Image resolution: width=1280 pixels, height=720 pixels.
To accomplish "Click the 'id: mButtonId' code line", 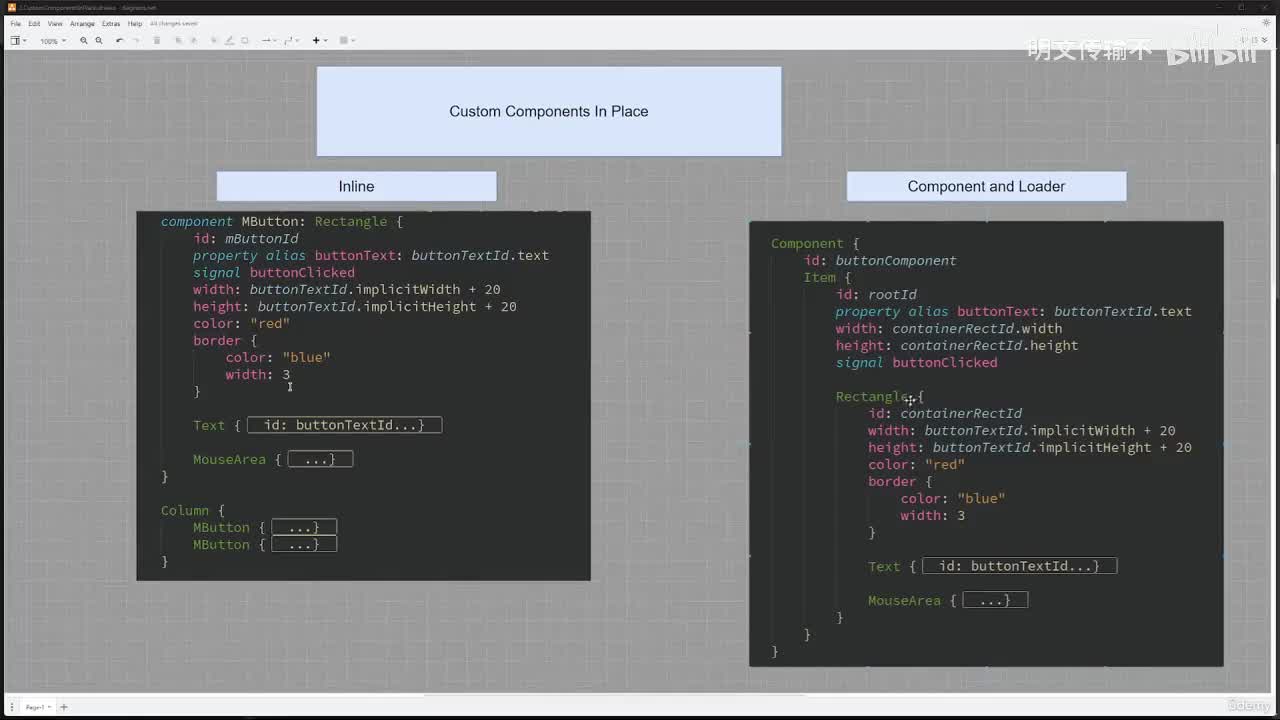I will 246,238.
